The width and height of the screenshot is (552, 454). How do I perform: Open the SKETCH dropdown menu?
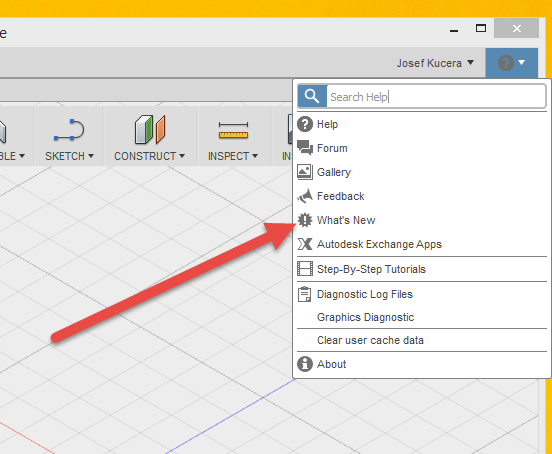click(69, 156)
